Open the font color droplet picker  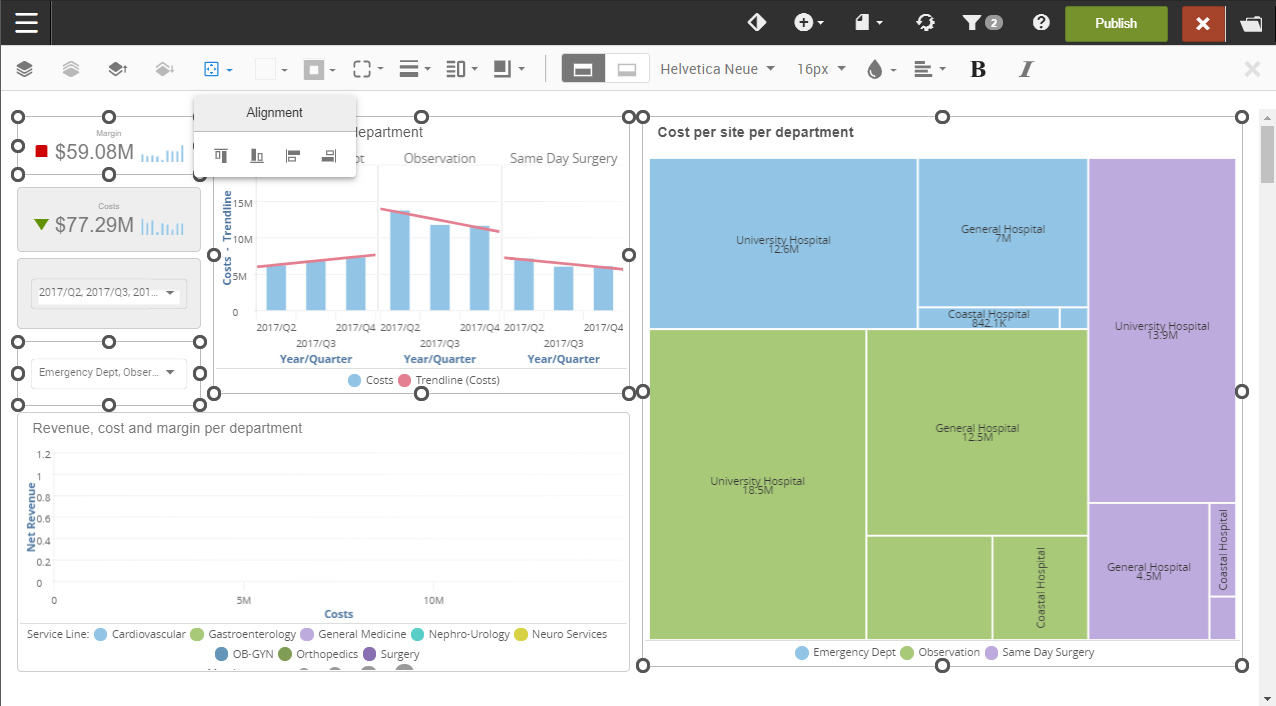[880, 69]
